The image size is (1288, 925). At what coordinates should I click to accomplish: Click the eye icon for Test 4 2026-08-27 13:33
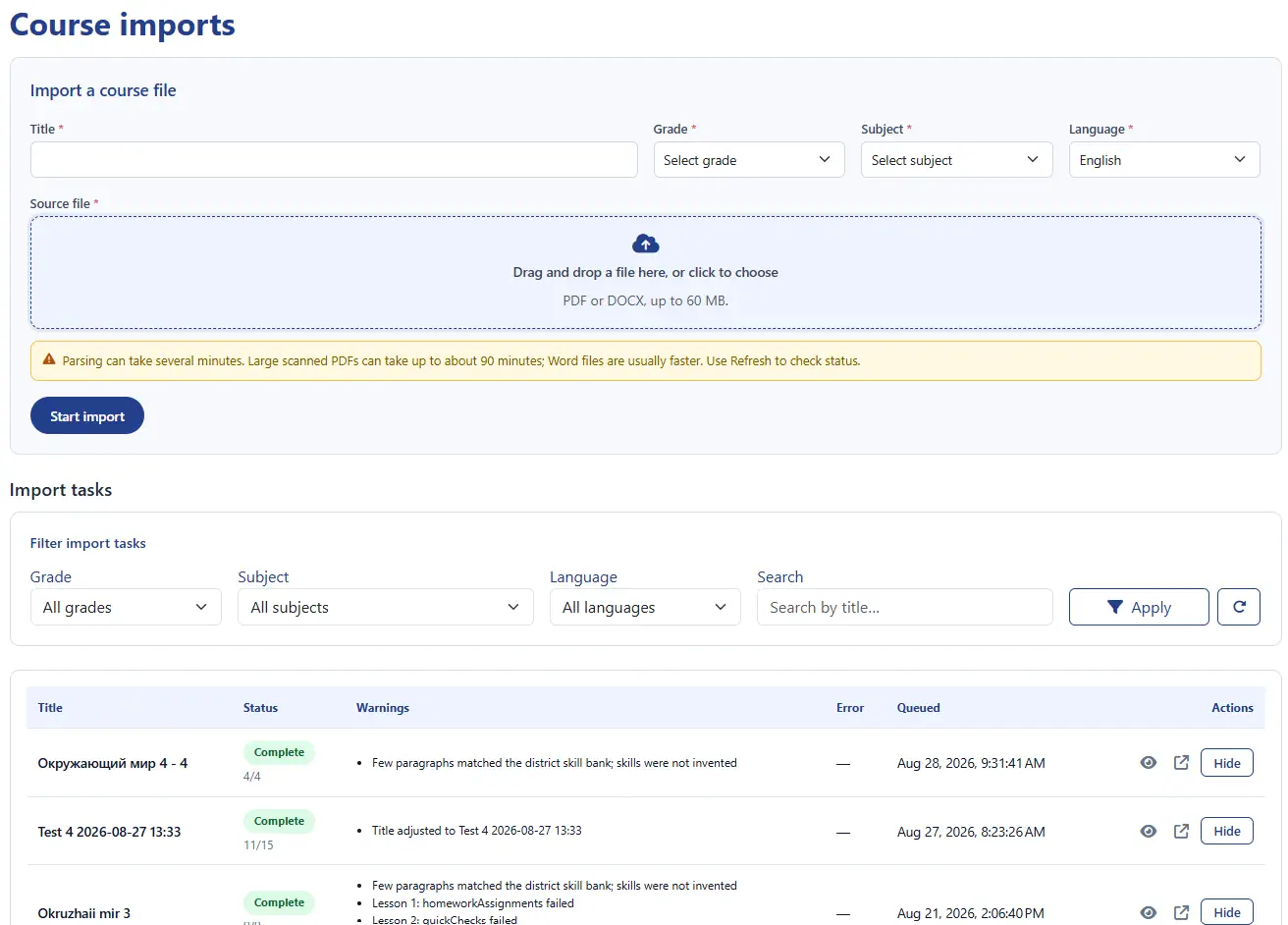1148,831
